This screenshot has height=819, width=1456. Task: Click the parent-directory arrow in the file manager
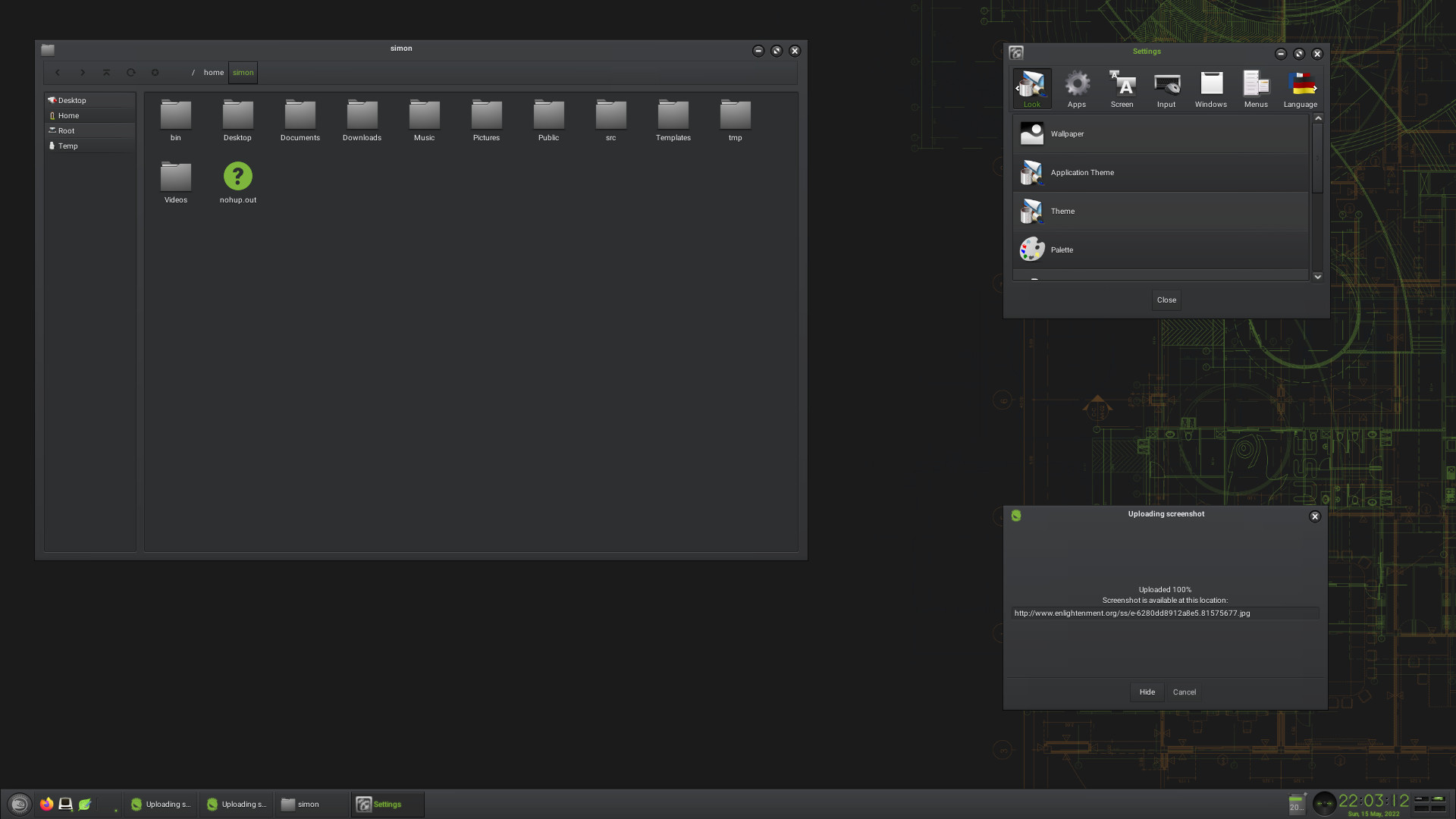point(106,72)
